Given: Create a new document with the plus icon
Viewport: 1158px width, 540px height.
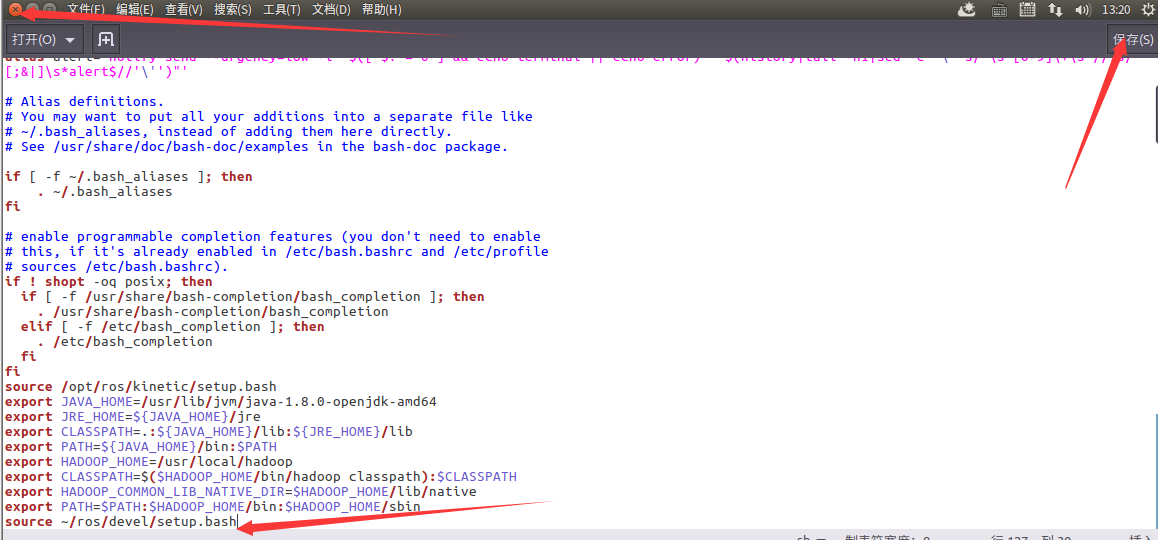Looking at the screenshot, I should coord(106,39).
